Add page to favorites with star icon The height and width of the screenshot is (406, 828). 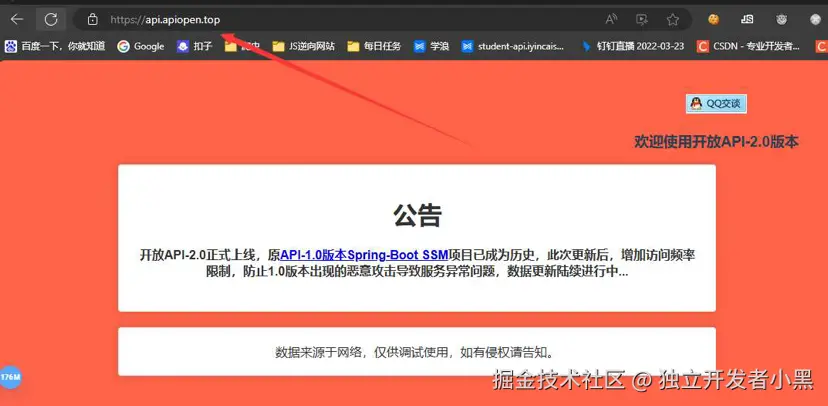(673, 19)
